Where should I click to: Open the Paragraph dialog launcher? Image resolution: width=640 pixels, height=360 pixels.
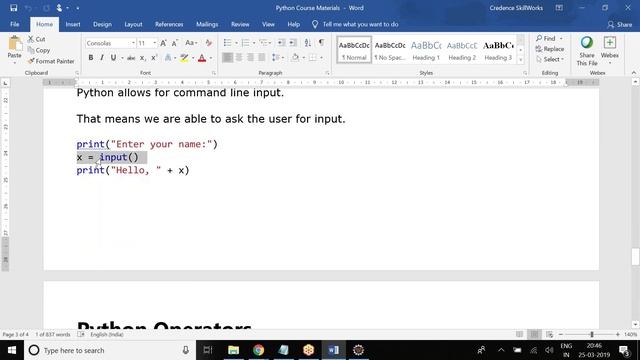[x=327, y=73]
